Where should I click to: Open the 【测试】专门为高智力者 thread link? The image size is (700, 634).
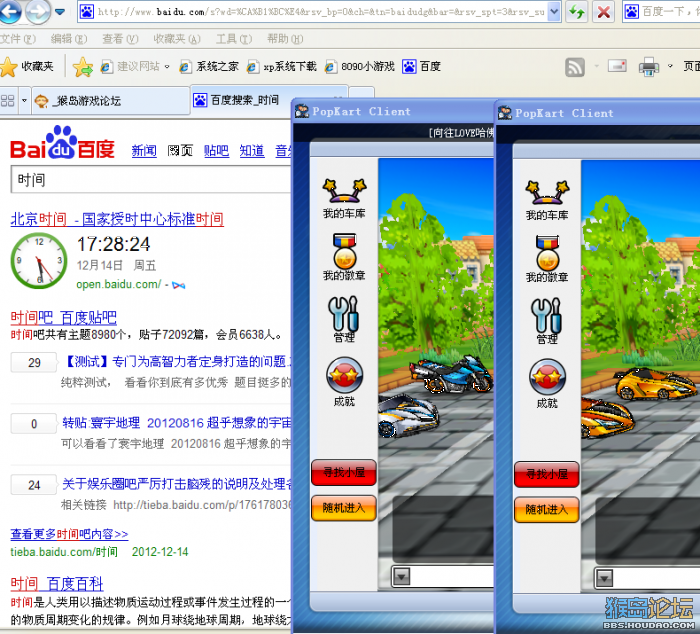pos(178,362)
